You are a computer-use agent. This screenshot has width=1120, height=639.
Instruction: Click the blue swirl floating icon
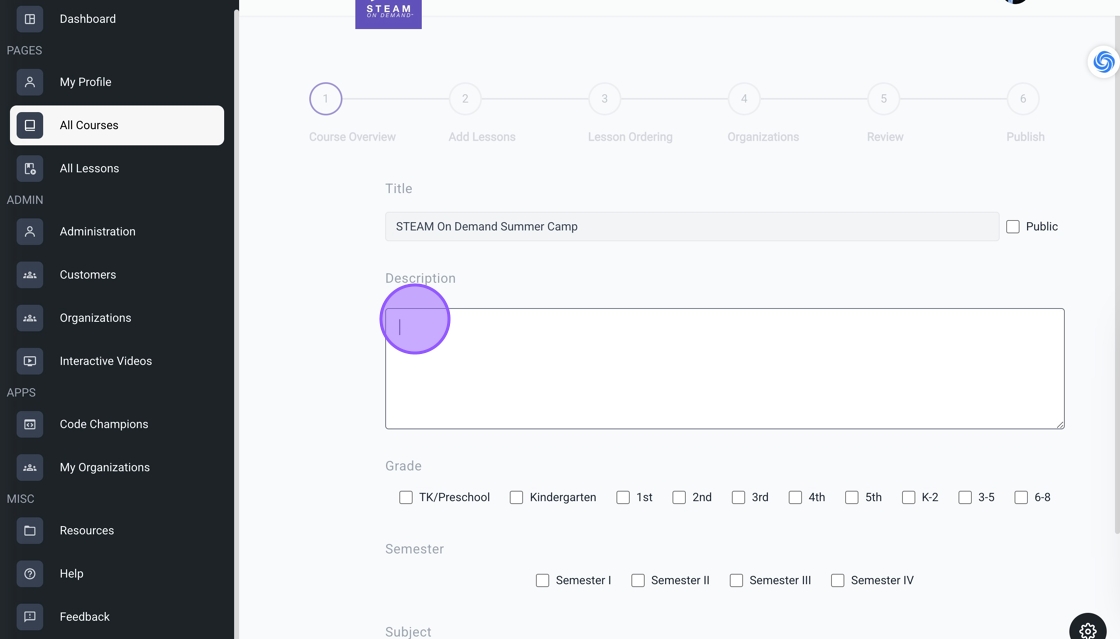pyautogui.click(x=1103, y=61)
